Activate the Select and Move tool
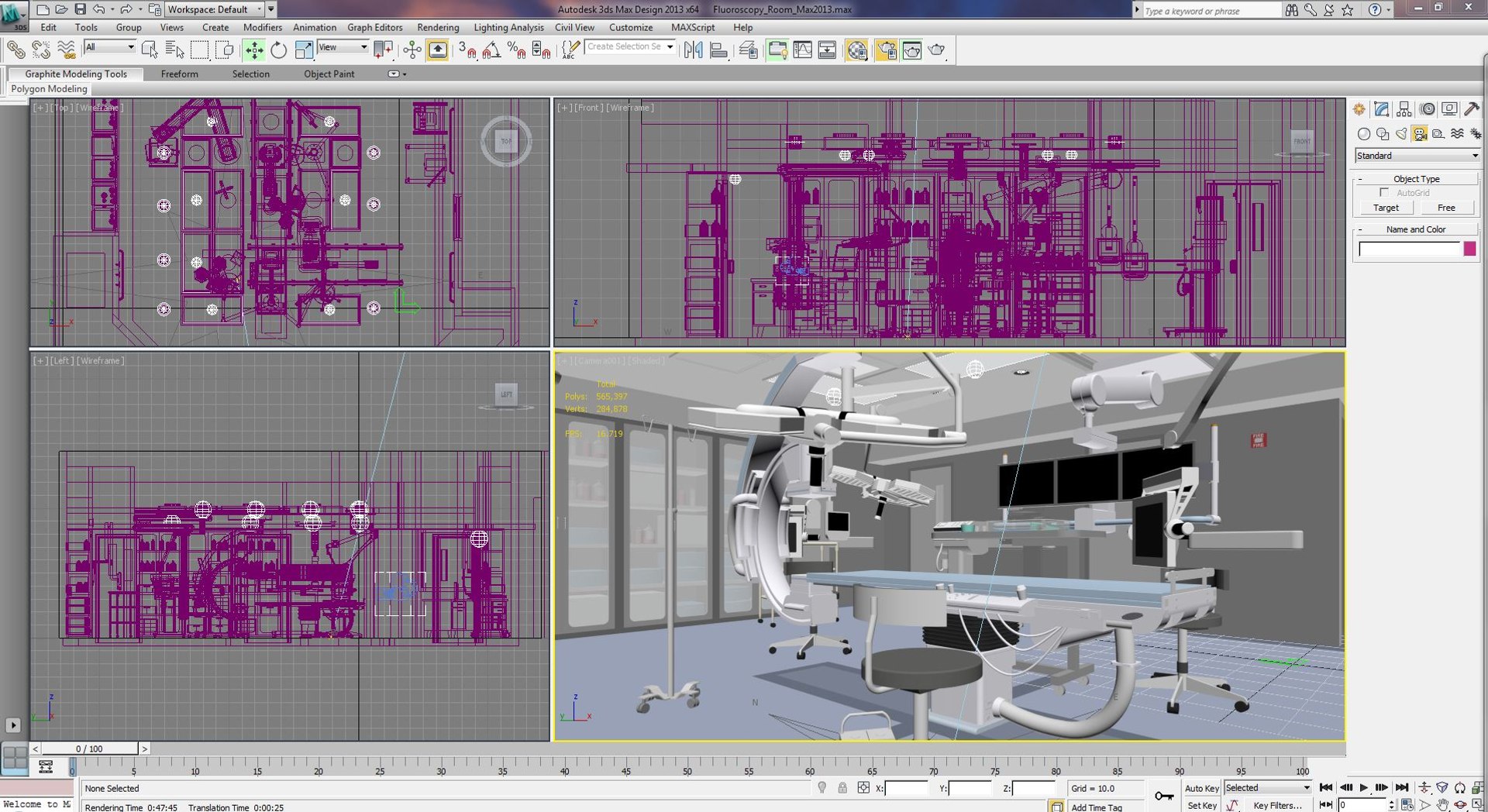This screenshot has height=812, width=1488. pos(253,50)
